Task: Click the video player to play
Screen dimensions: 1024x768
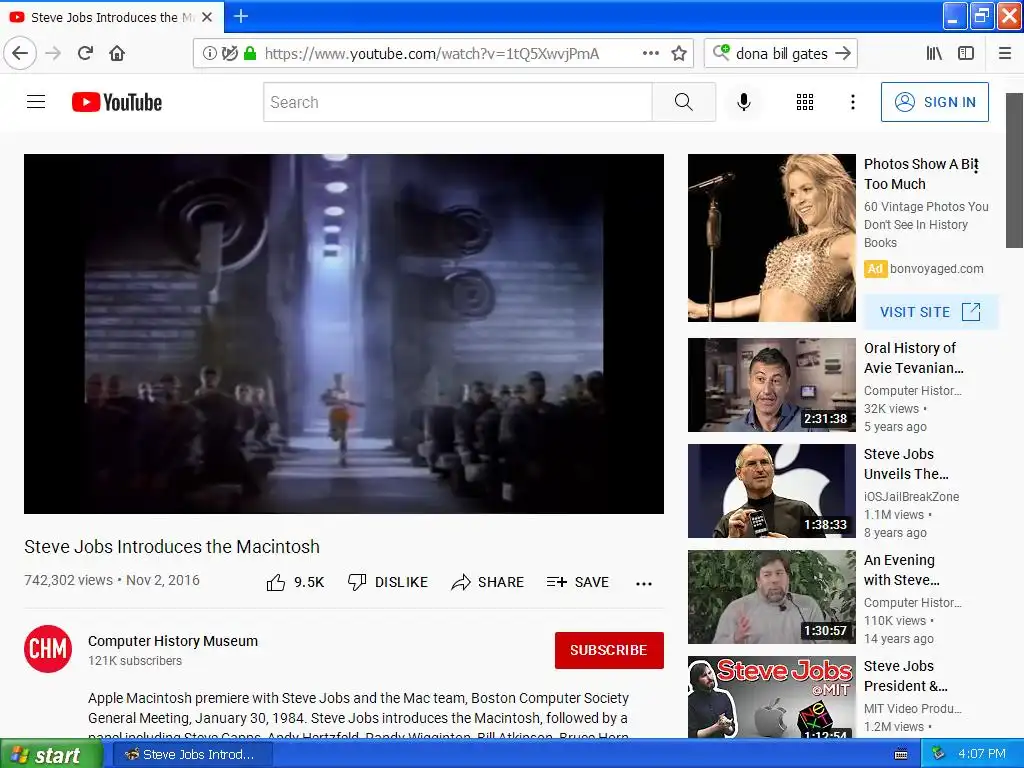Action: click(344, 334)
